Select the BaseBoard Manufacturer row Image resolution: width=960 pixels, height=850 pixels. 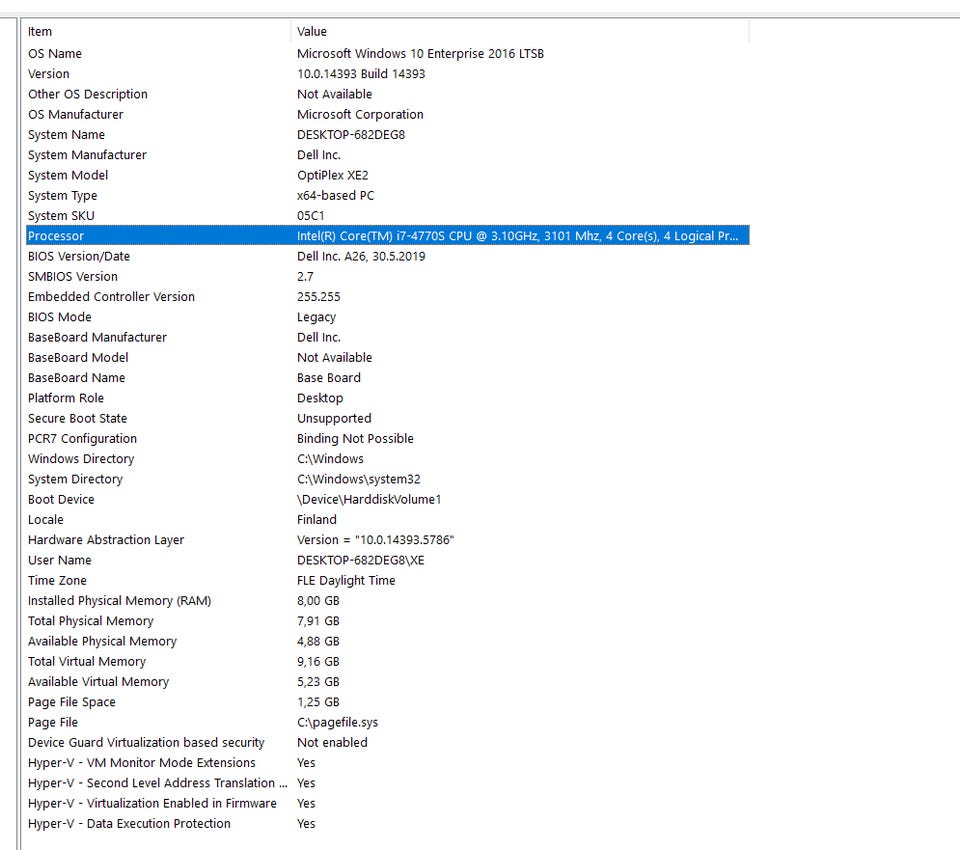pos(388,337)
